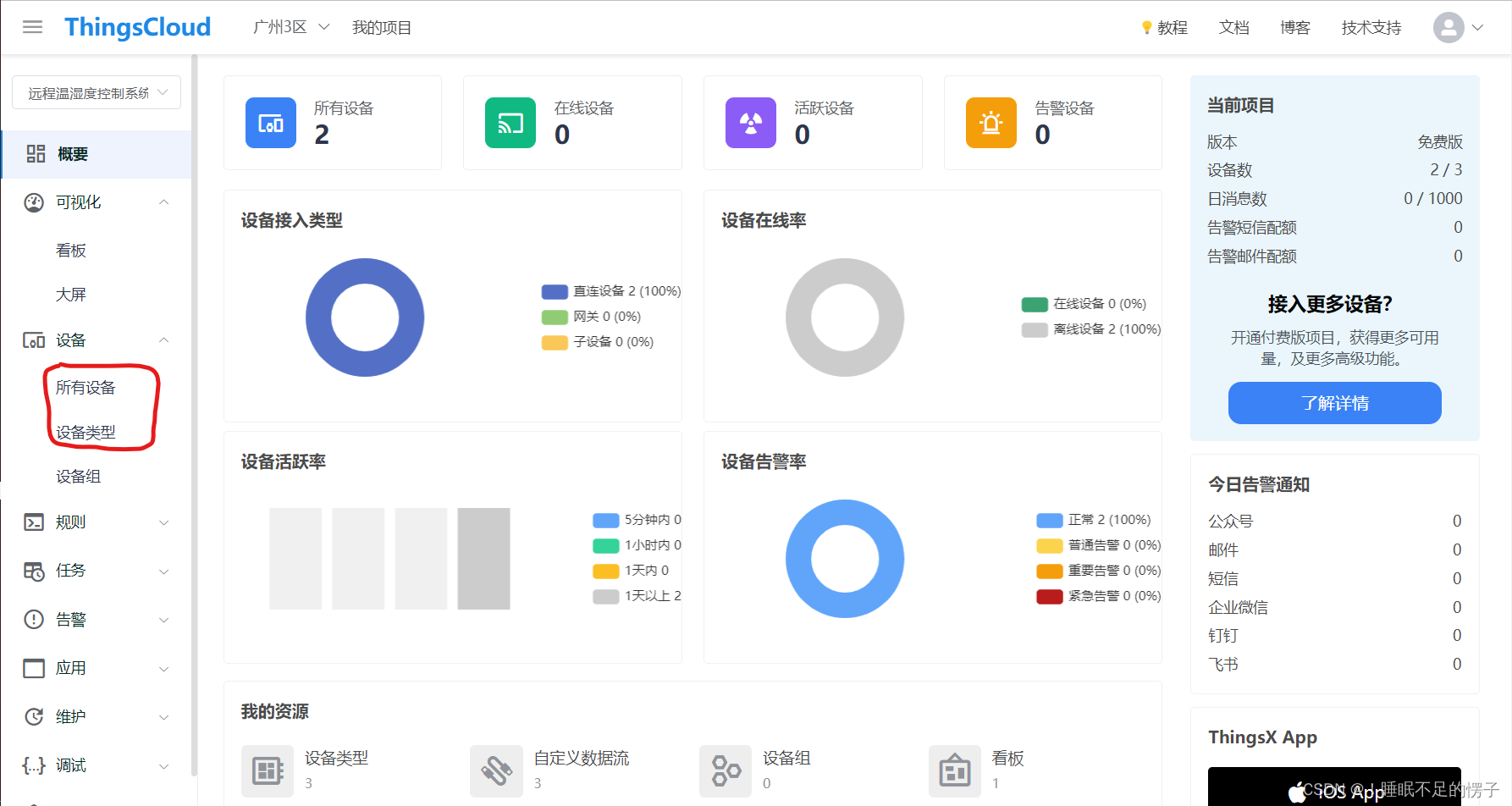Open the user avatar menu
The width and height of the screenshot is (1512, 806).
[x=1449, y=27]
